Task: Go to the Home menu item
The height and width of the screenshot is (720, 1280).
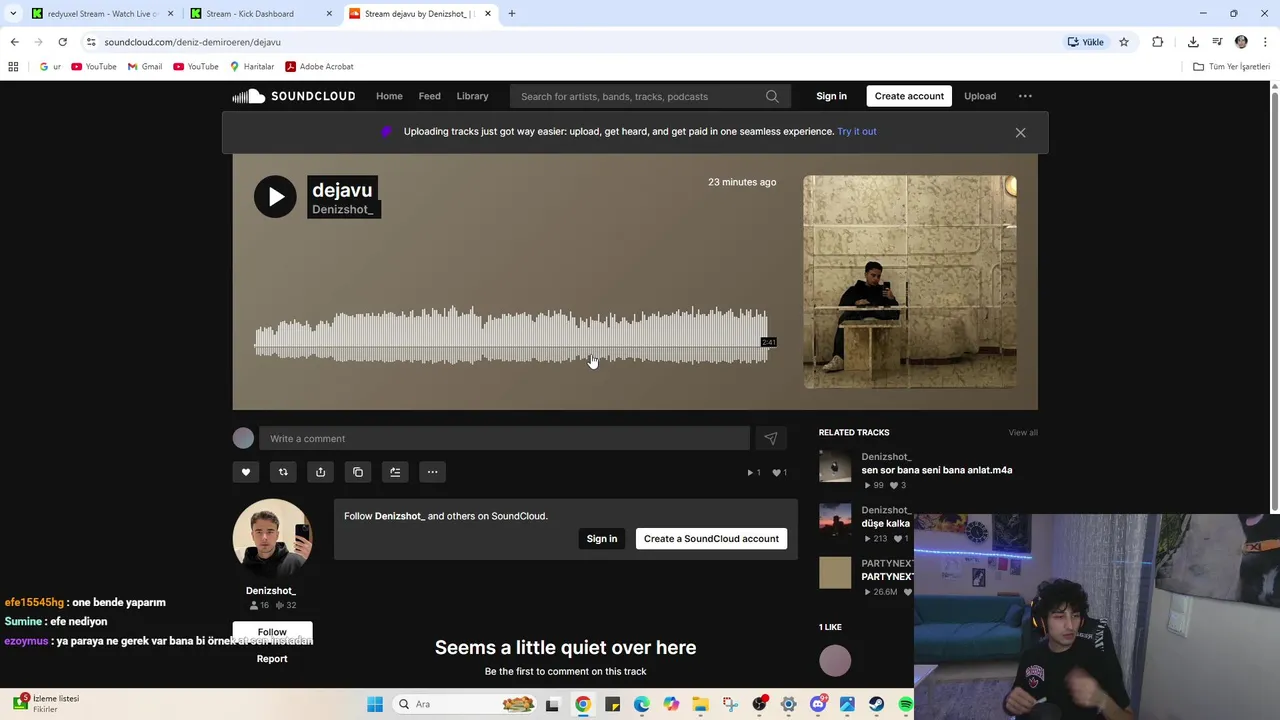Action: point(389,96)
